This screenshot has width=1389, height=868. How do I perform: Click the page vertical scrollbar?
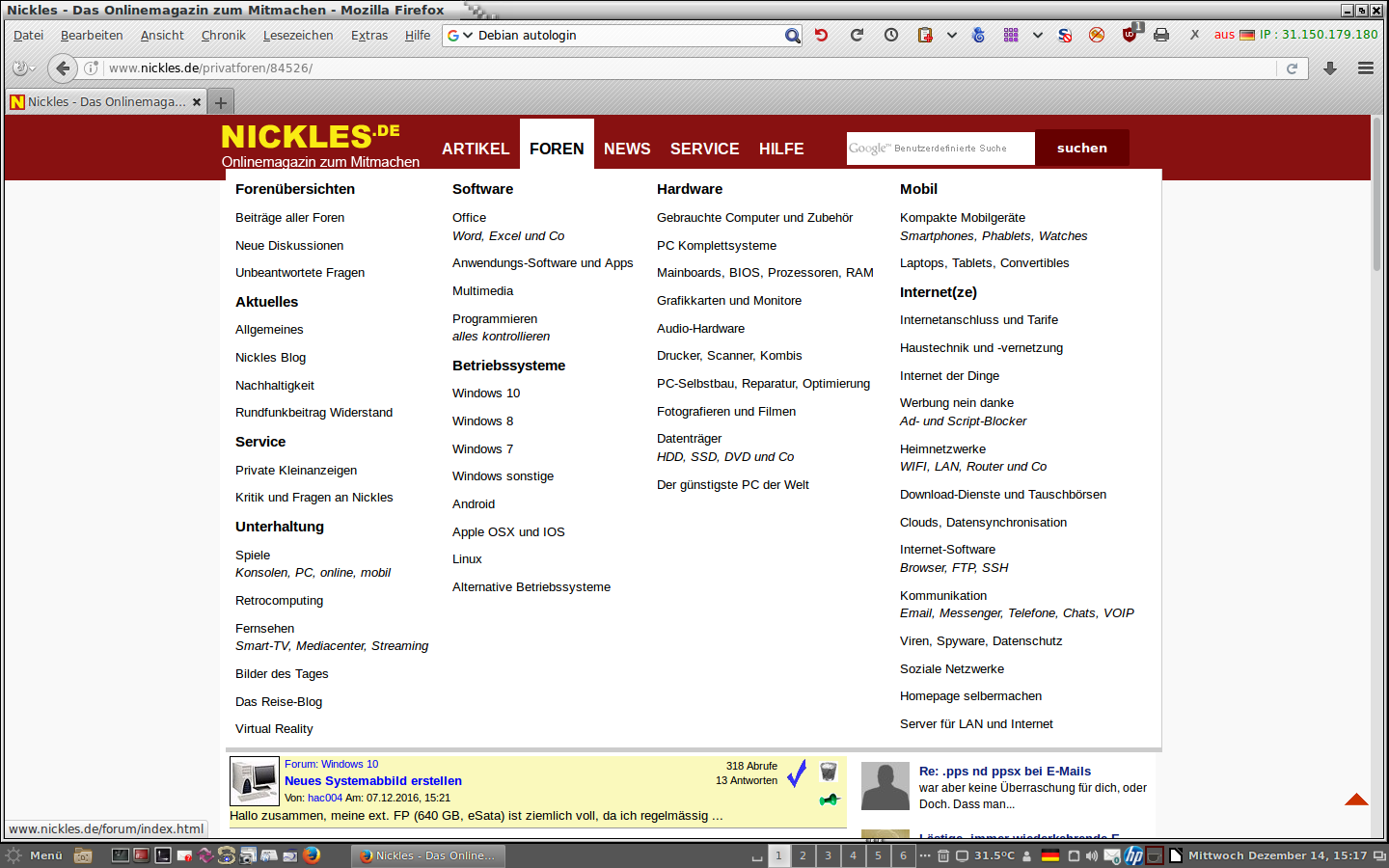coord(1376,193)
